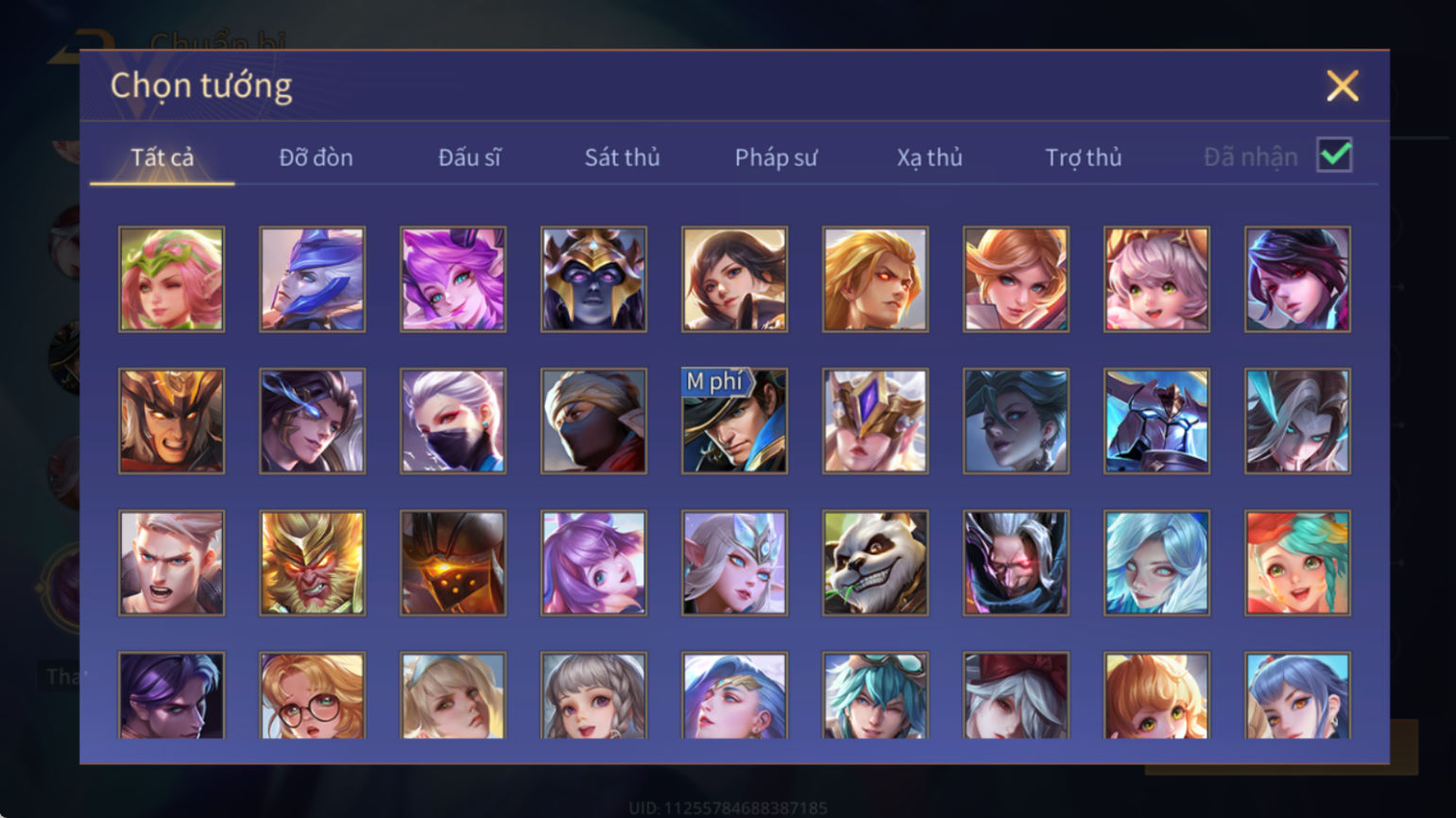Filter heroes by 'Xạ thủ'

(930, 158)
